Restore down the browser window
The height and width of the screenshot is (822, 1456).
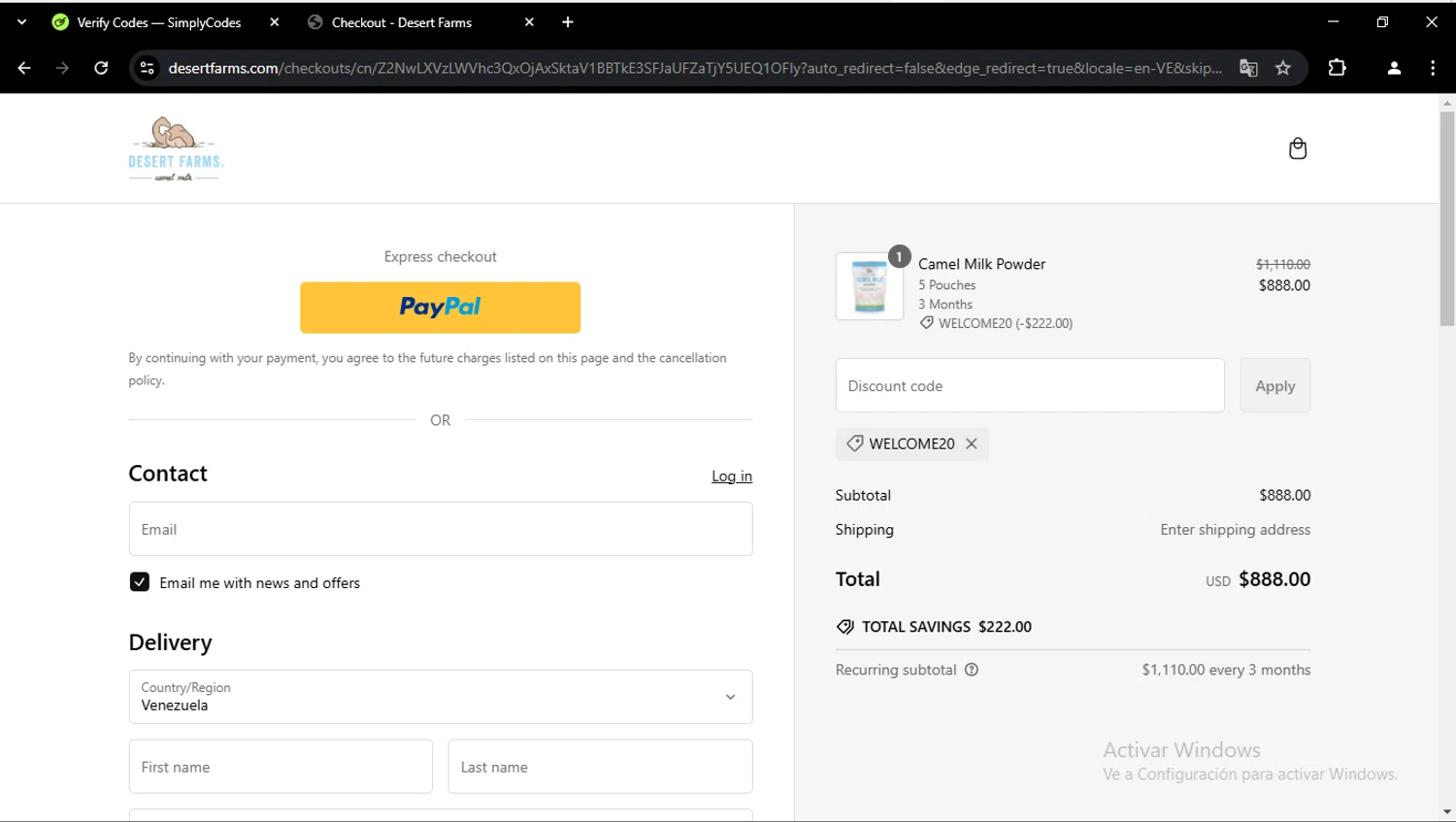coord(1382,21)
